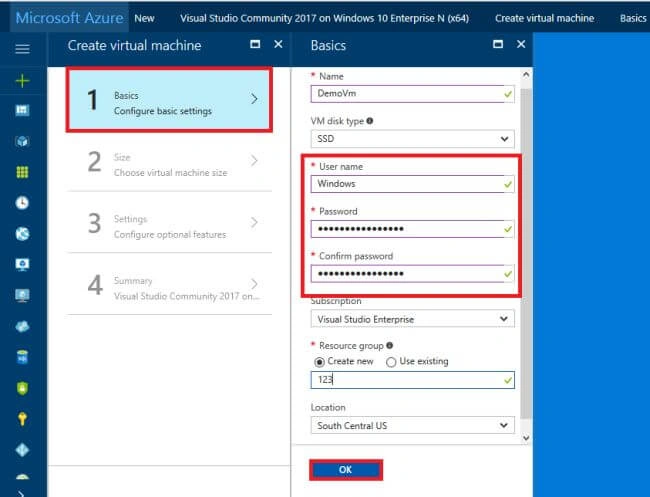Select the Create new radio button
This screenshot has height=497, width=650.
point(319,362)
